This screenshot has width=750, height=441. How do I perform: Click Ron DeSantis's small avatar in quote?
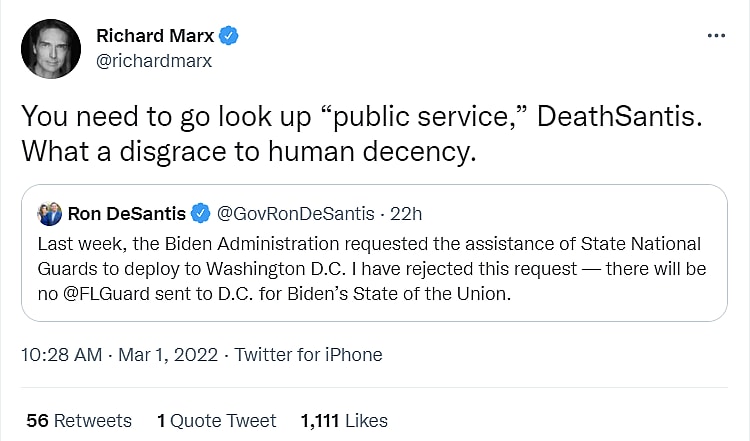click(x=50, y=213)
